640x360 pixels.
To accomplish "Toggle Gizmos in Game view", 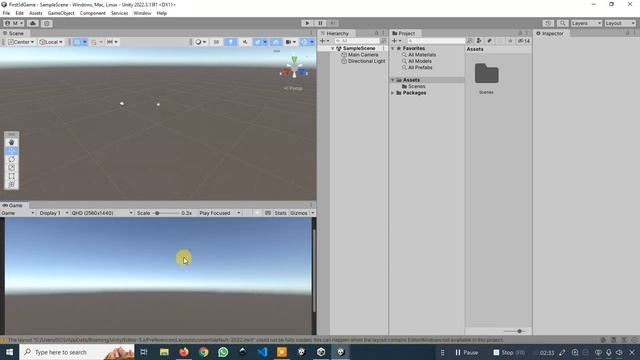I will pyautogui.click(x=298, y=213).
